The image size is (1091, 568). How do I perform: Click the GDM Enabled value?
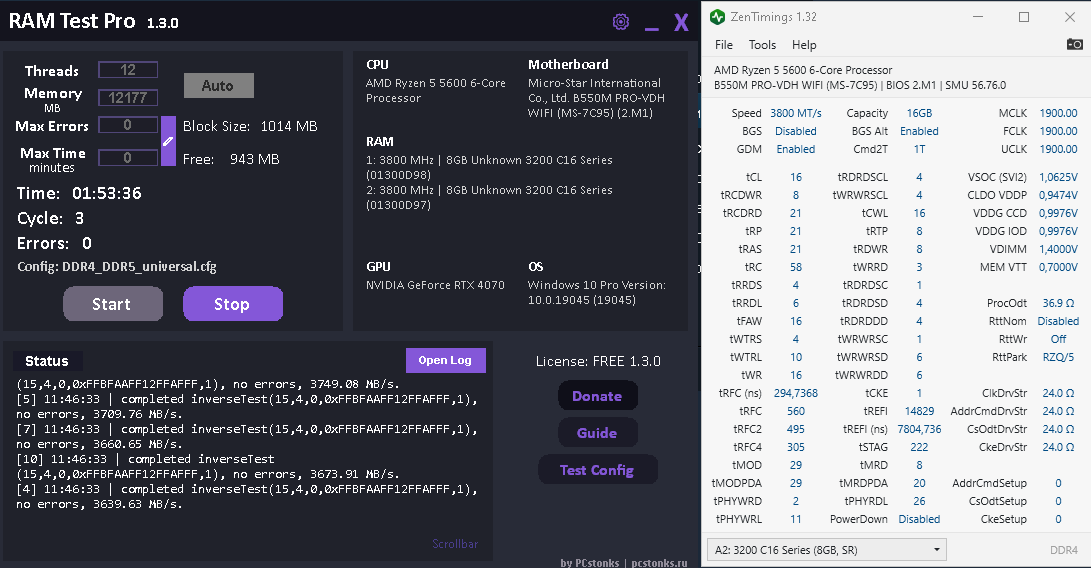(x=795, y=149)
